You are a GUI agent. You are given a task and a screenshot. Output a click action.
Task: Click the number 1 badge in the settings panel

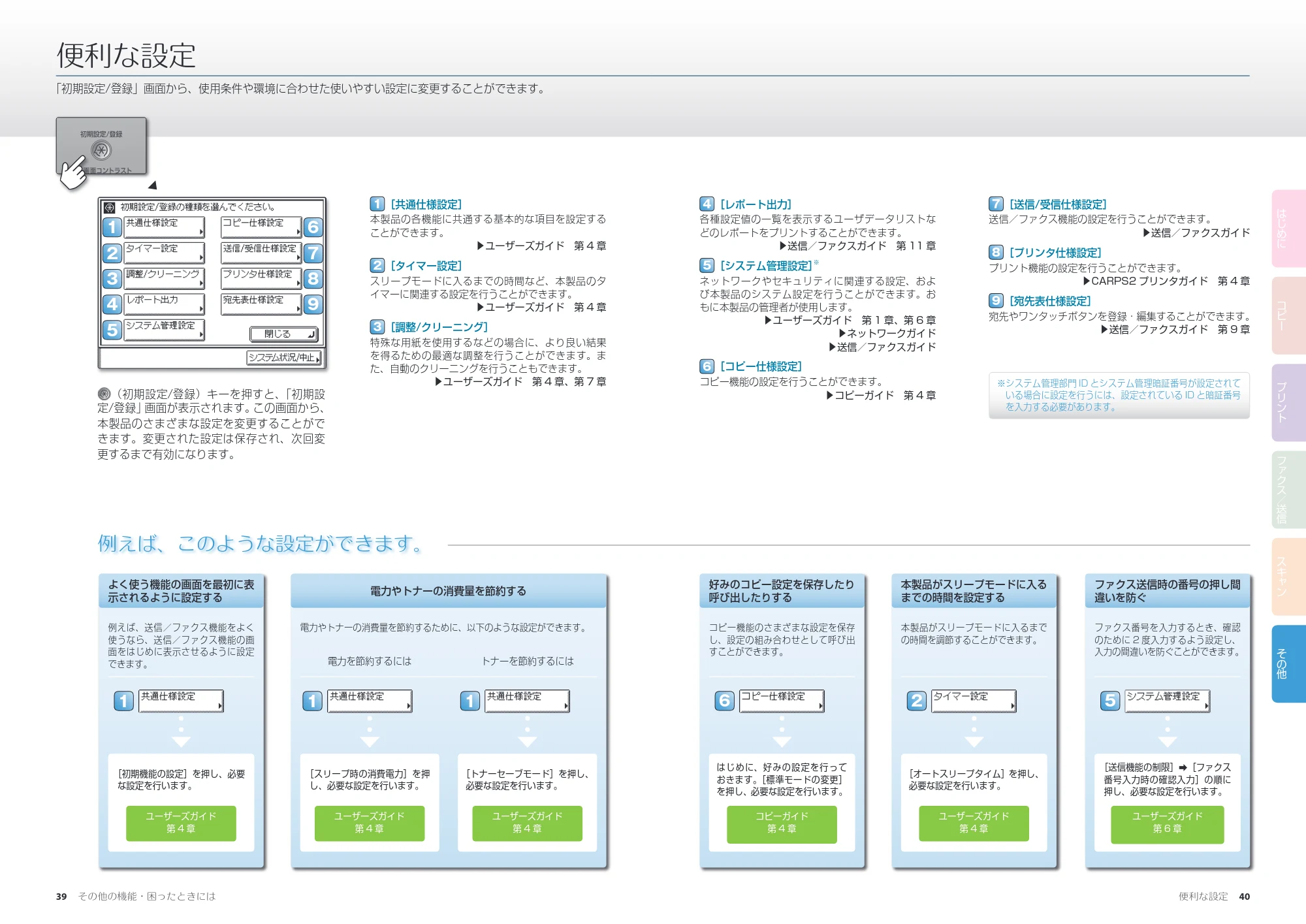112,227
